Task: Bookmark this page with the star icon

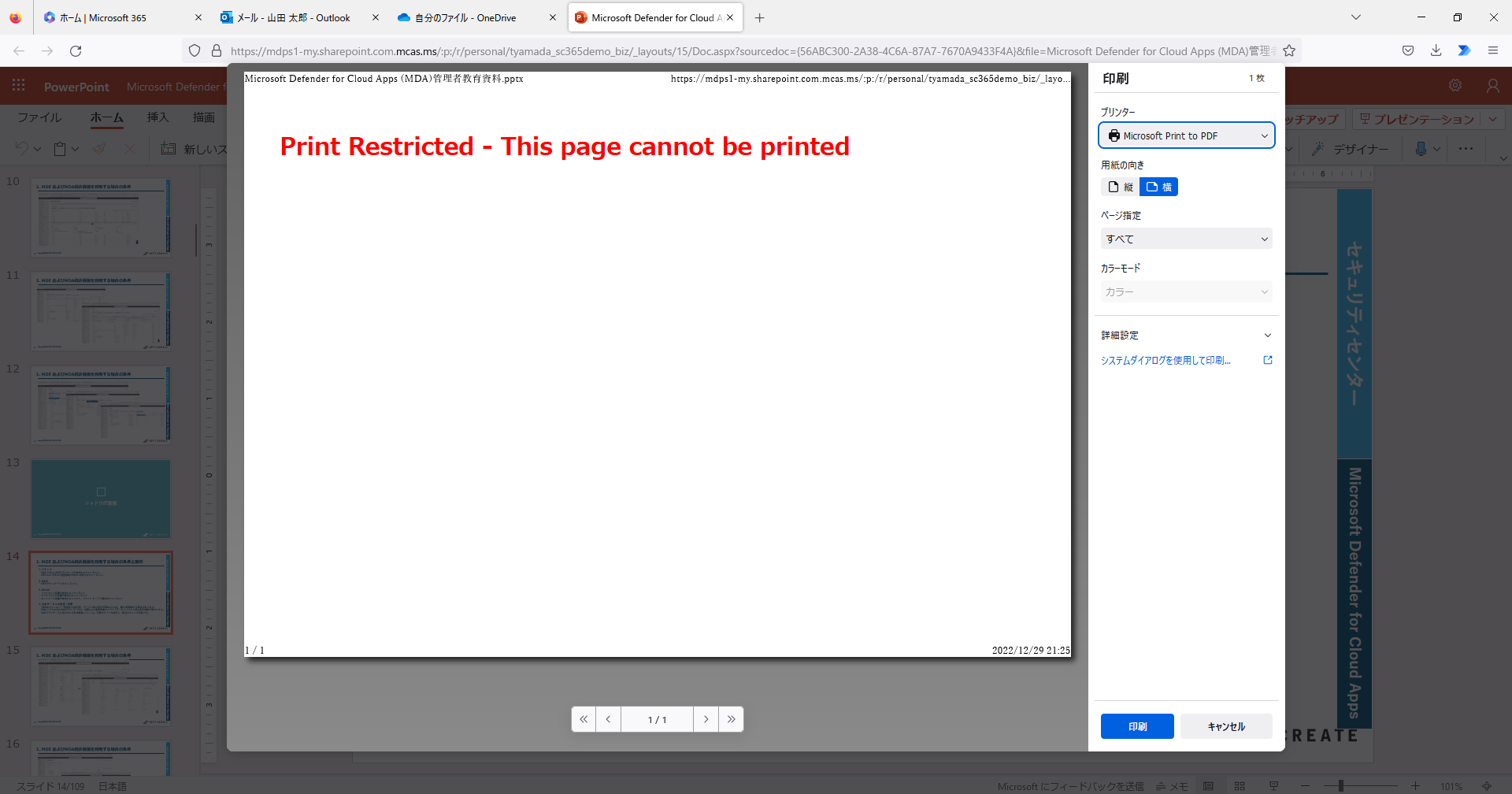Action: [1289, 50]
